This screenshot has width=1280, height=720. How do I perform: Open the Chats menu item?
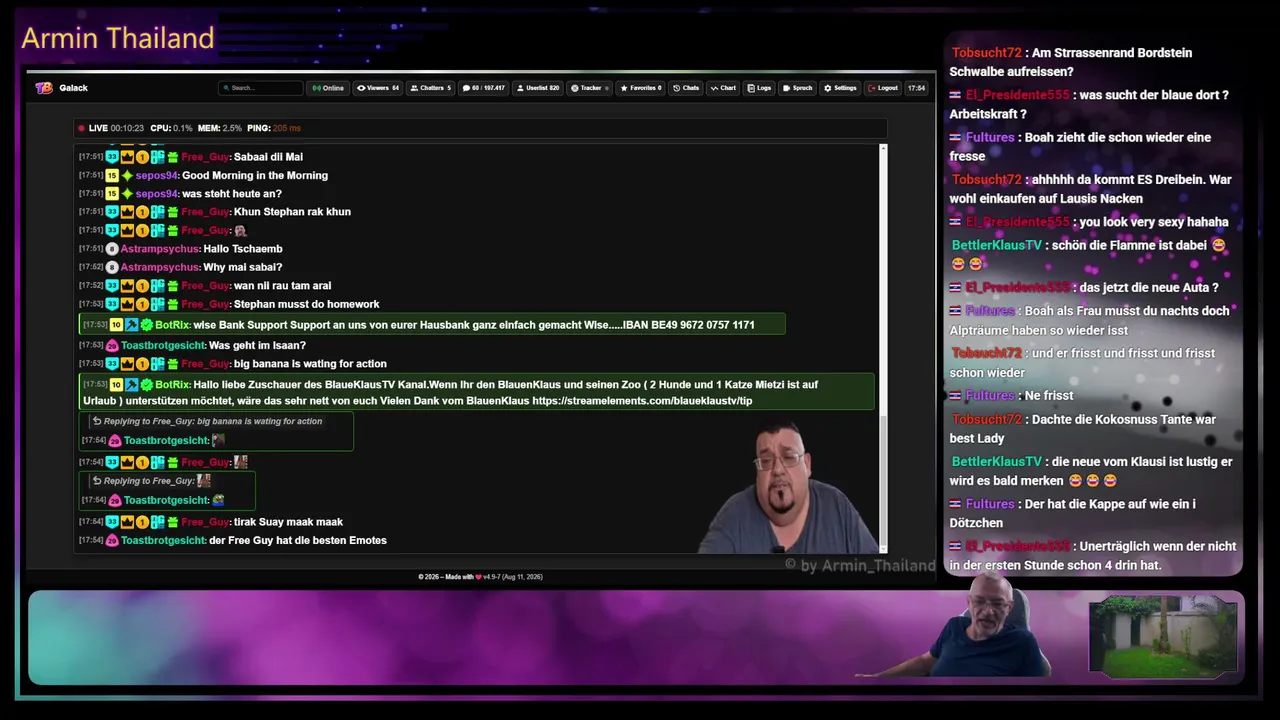pos(686,88)
